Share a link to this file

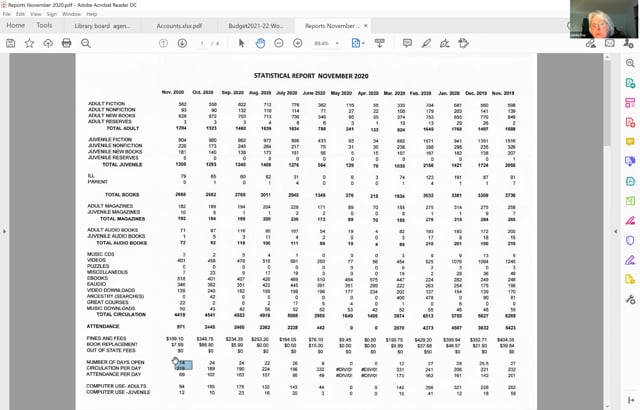tap(591, 43)
